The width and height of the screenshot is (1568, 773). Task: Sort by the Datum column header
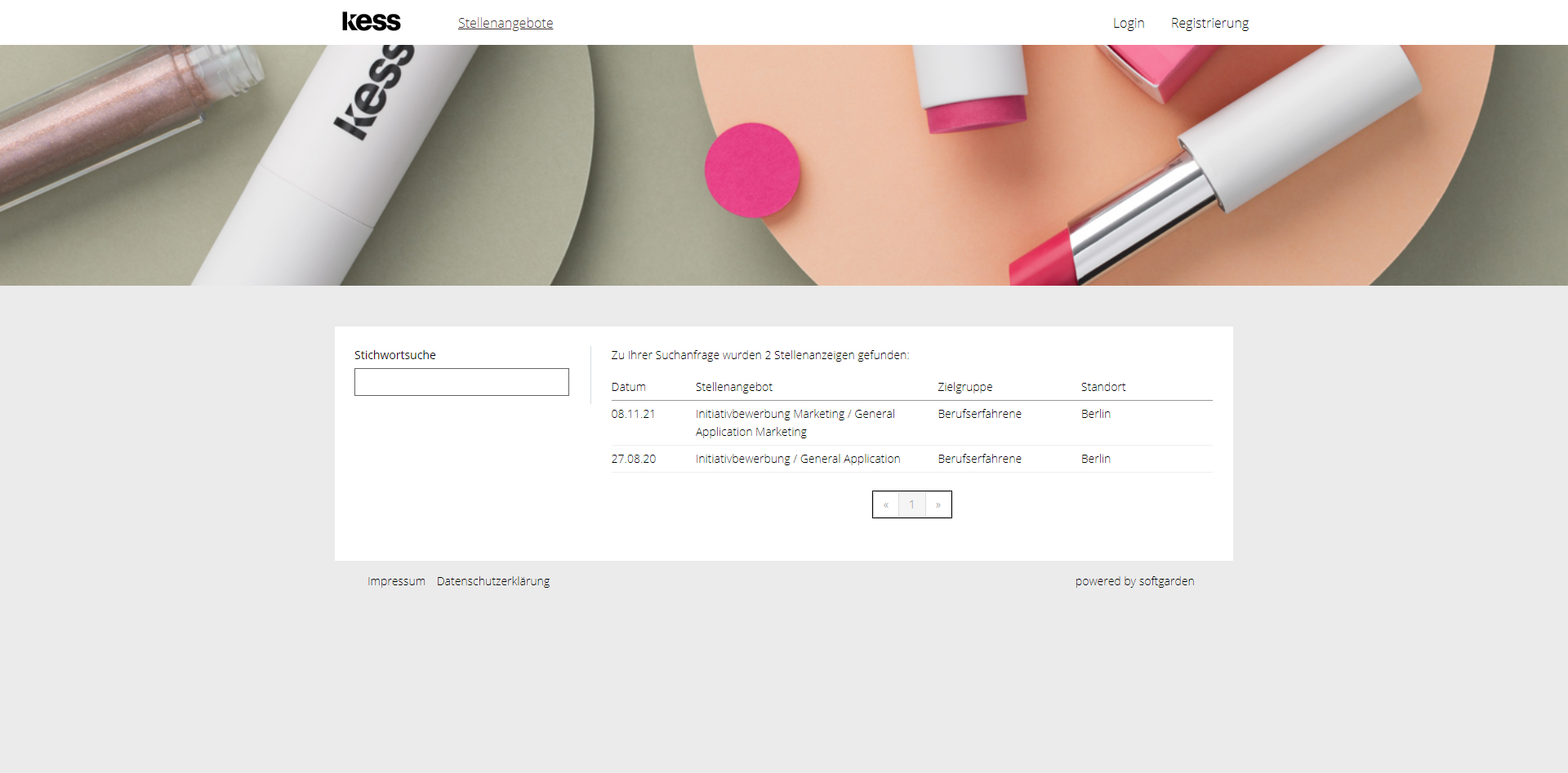pyautogui.click(x=628, y=387)
